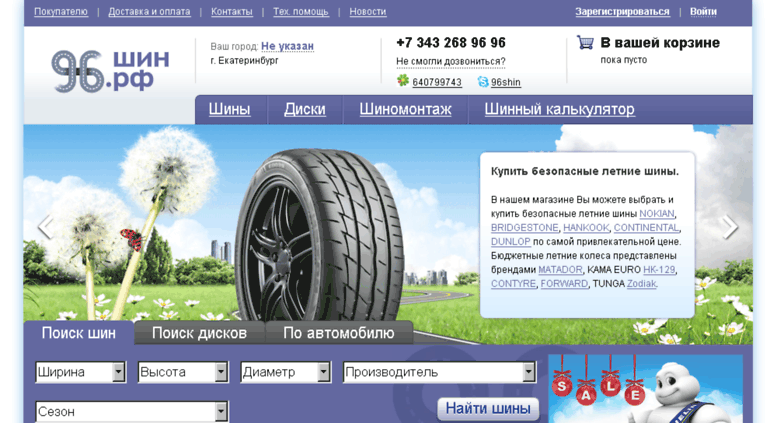Screen dimensions: 777x423
Task: Expand the Сезон dropdown
Action: (x=132, y=412)
